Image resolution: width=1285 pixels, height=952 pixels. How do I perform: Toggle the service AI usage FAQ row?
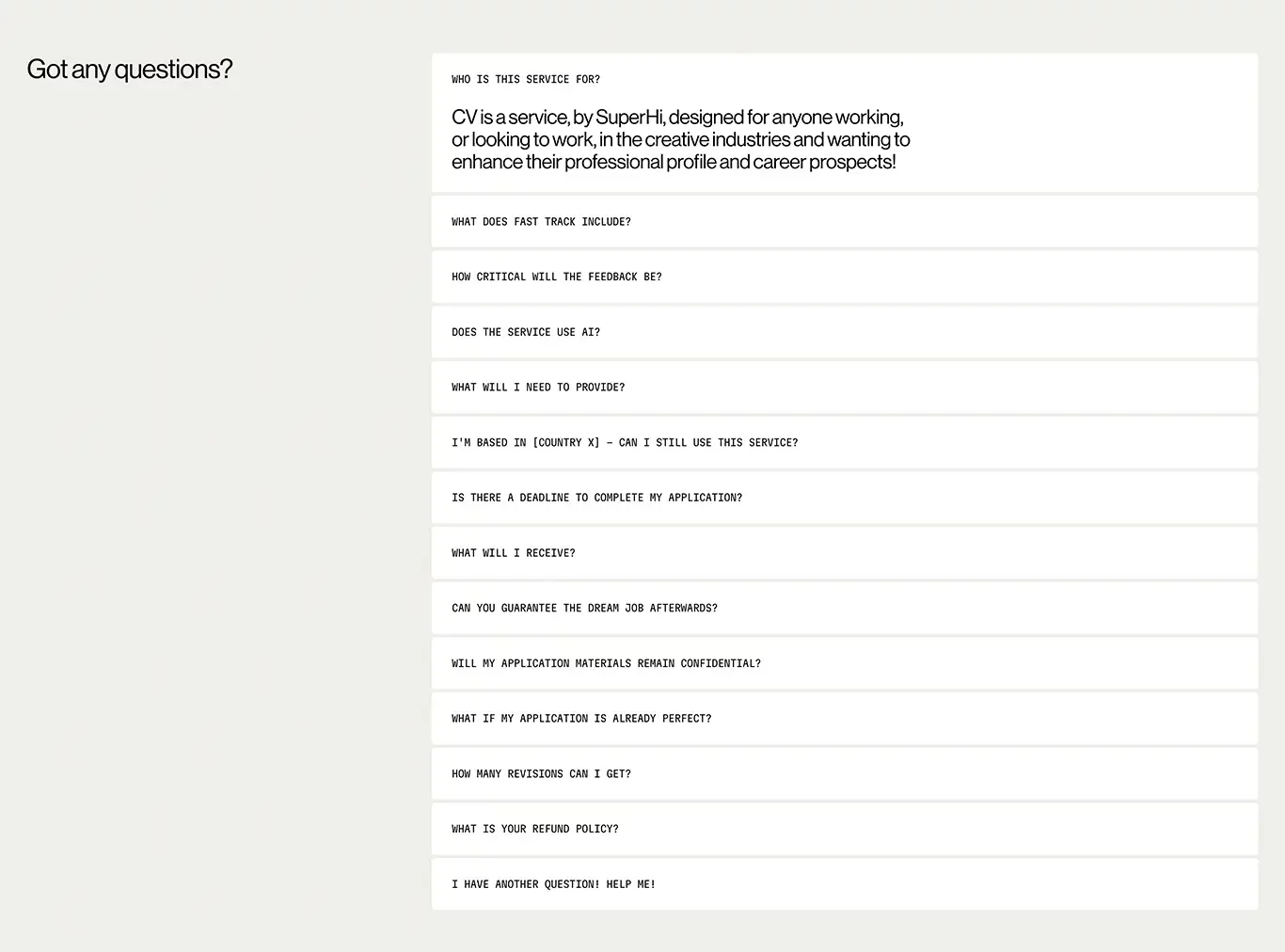pyautogui.click(x=845, y=332)
